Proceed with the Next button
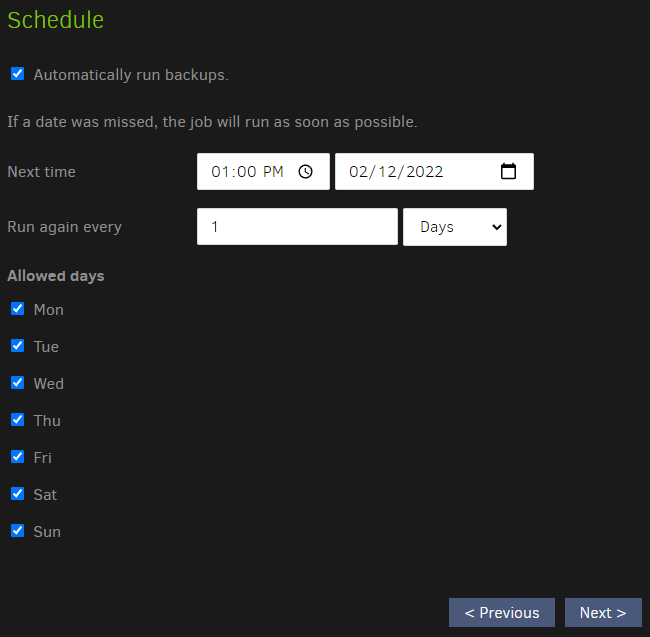 tap(602, 613)
